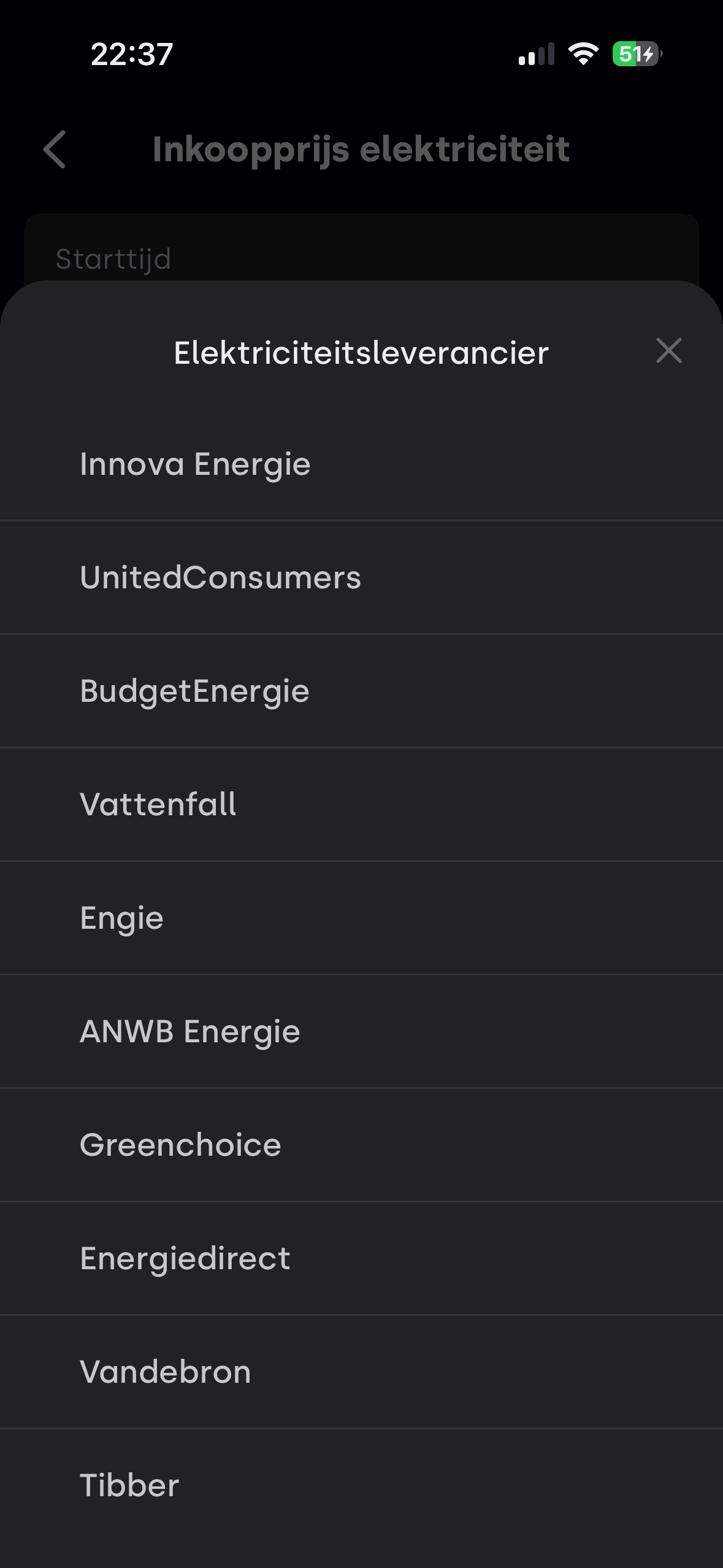The image size is (723, 1568).
Task: Tap the Wi-Fi status icon
Action: pyautogui.click(x=583, y=54)
